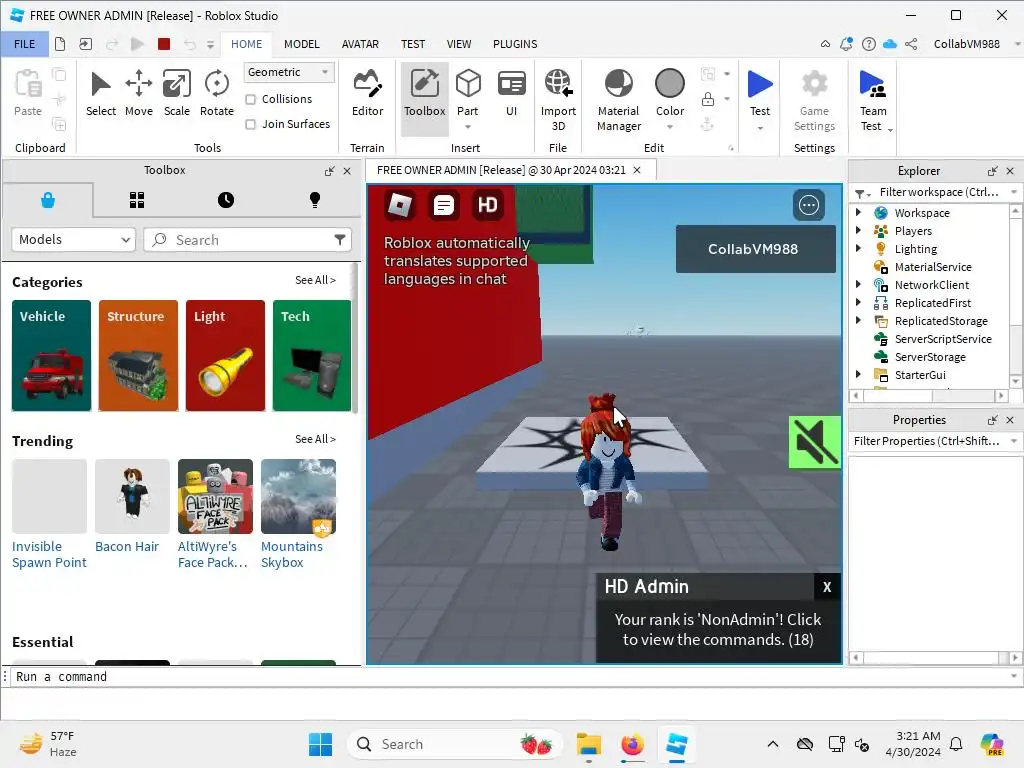Activate the Move tool
The width and height of the screenshot is (1024, 768).
coord(138,95)
